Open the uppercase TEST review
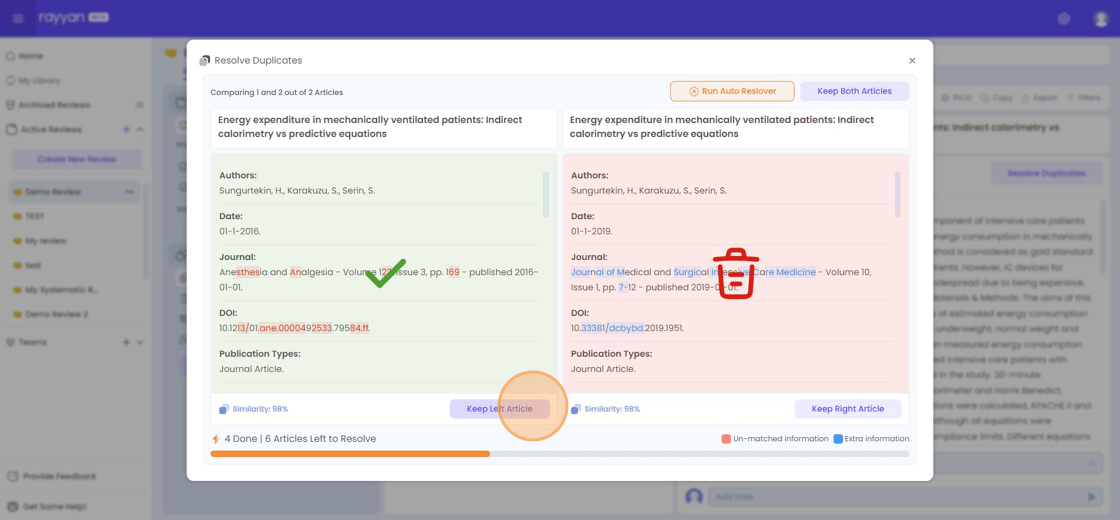This screenshot has width=1120, height=520. 35,216
